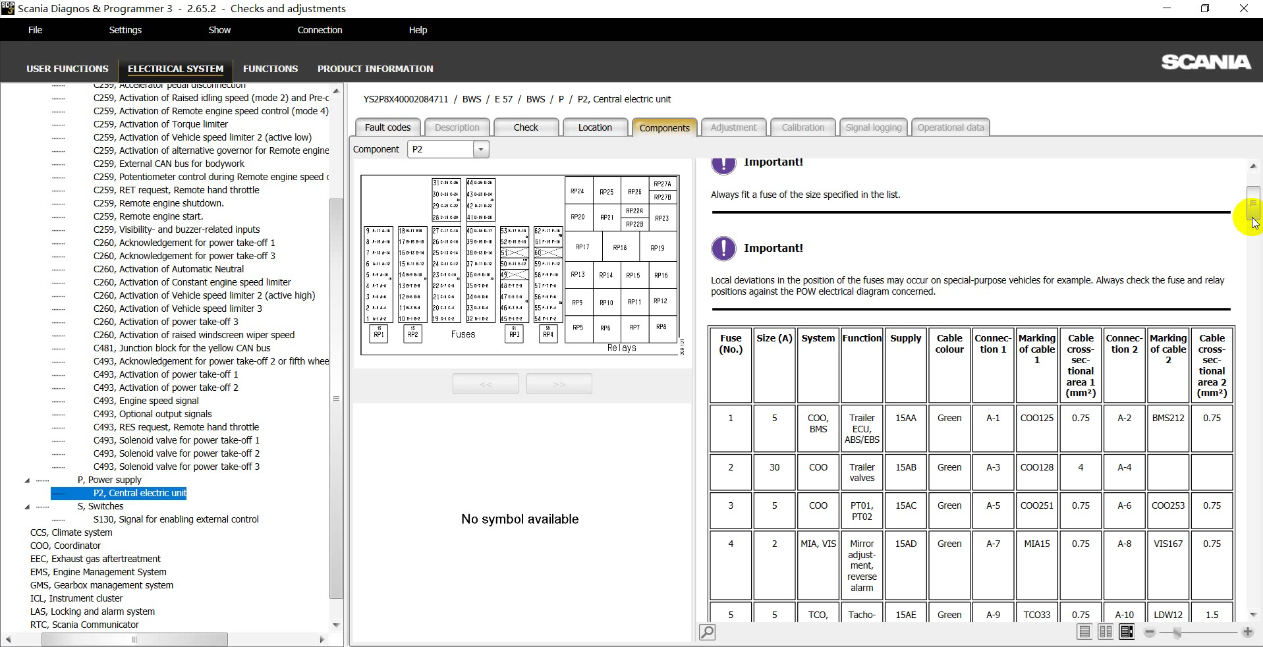The image size is (1263, 647).
Task: Collapse the P, Power supply tree node
Action: click(x=28, y=480)
